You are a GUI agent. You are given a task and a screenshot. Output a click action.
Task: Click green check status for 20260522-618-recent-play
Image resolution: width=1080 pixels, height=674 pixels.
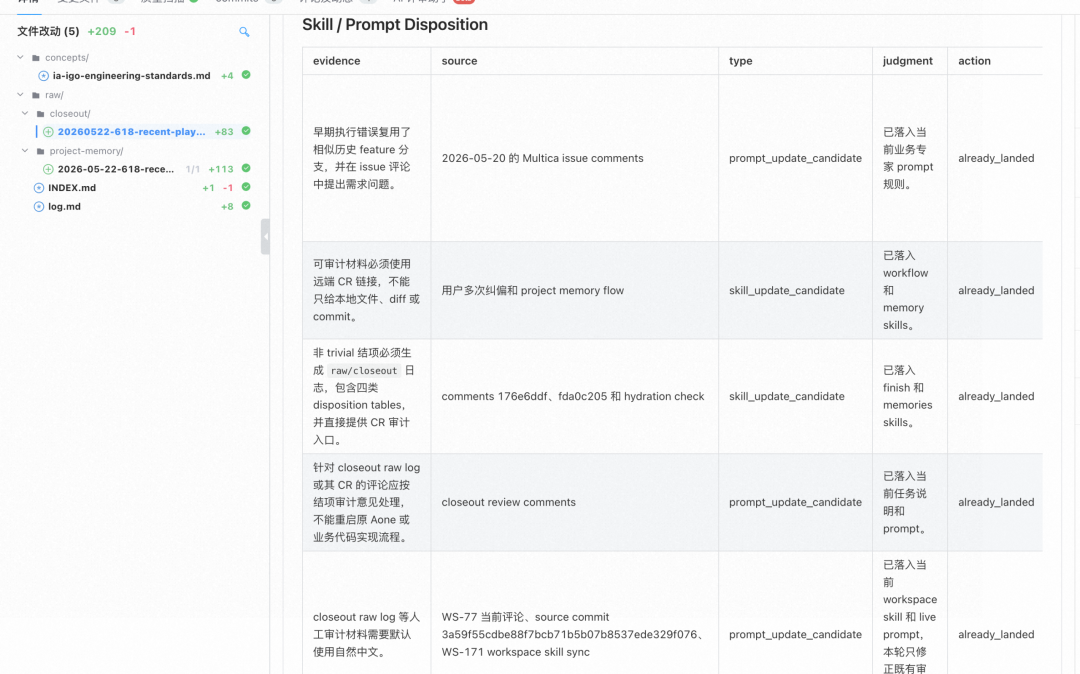coord(246,131)
